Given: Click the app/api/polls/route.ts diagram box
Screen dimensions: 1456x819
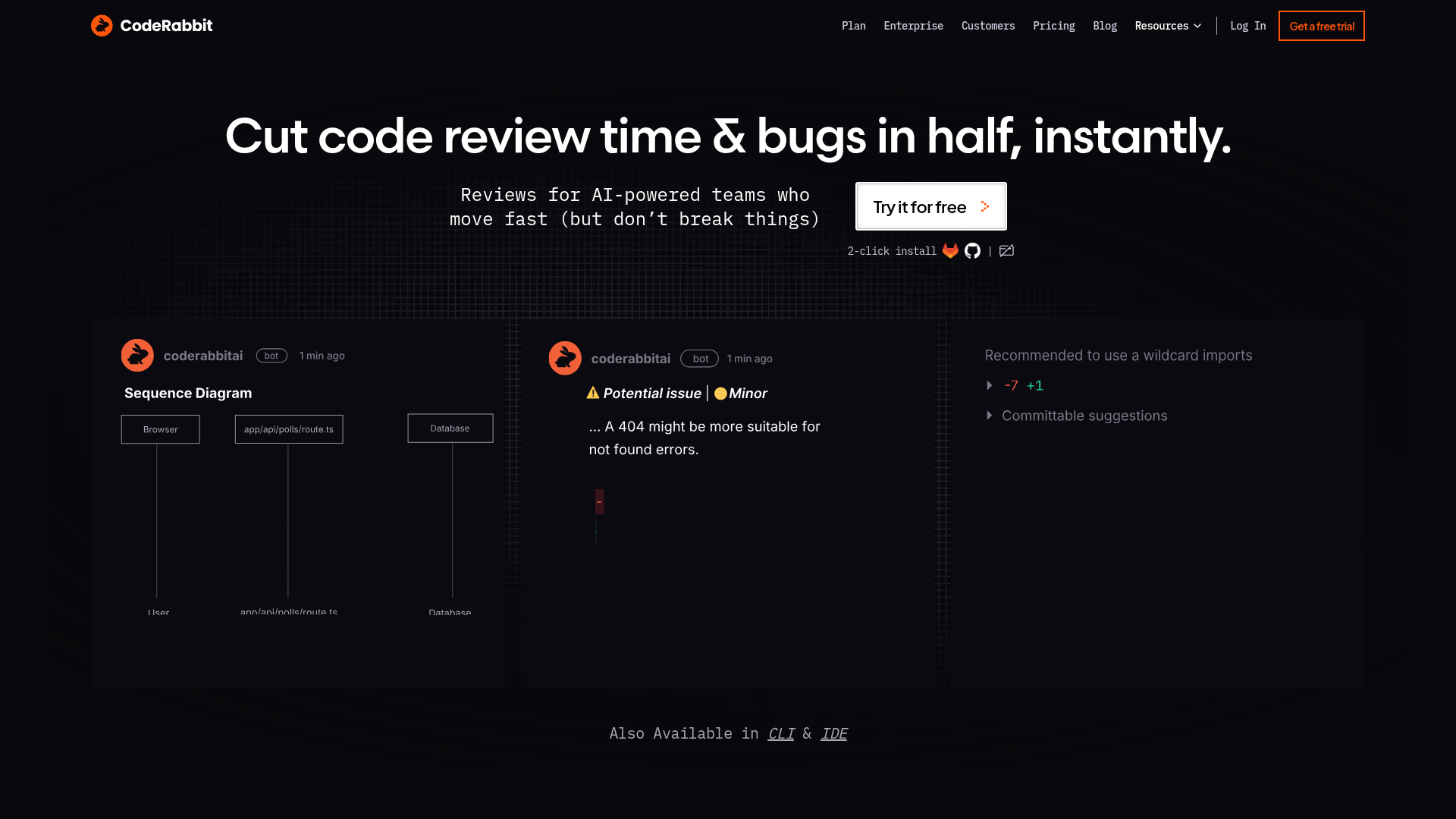Looking at the screenshot, I should coord(289,429).
